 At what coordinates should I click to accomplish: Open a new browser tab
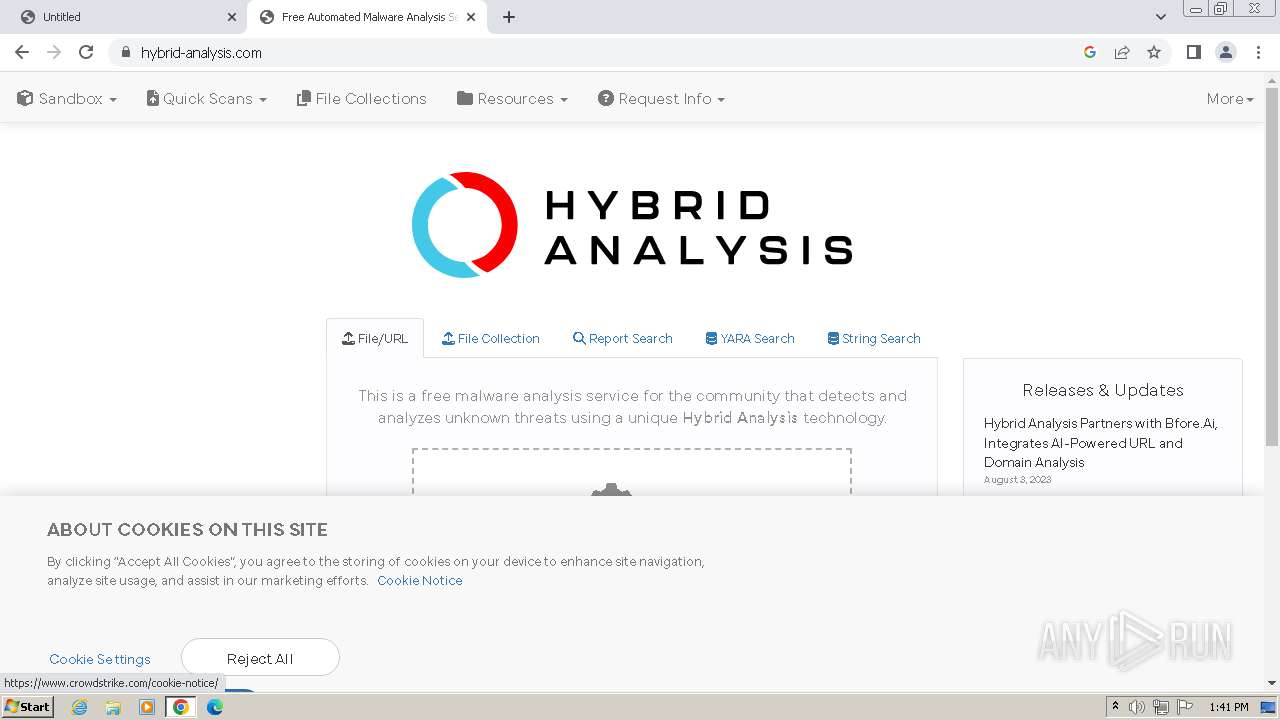[509, 17]
